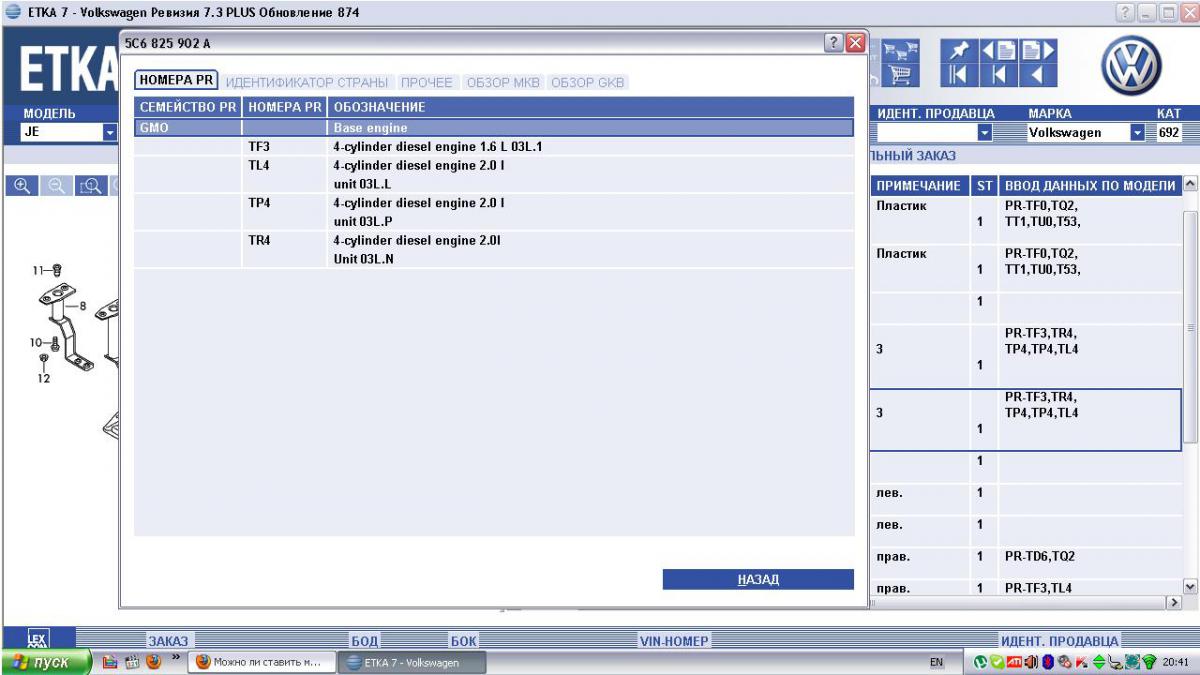Select the GMO Base engine row
1200x675 pixels.
(494, 128)
